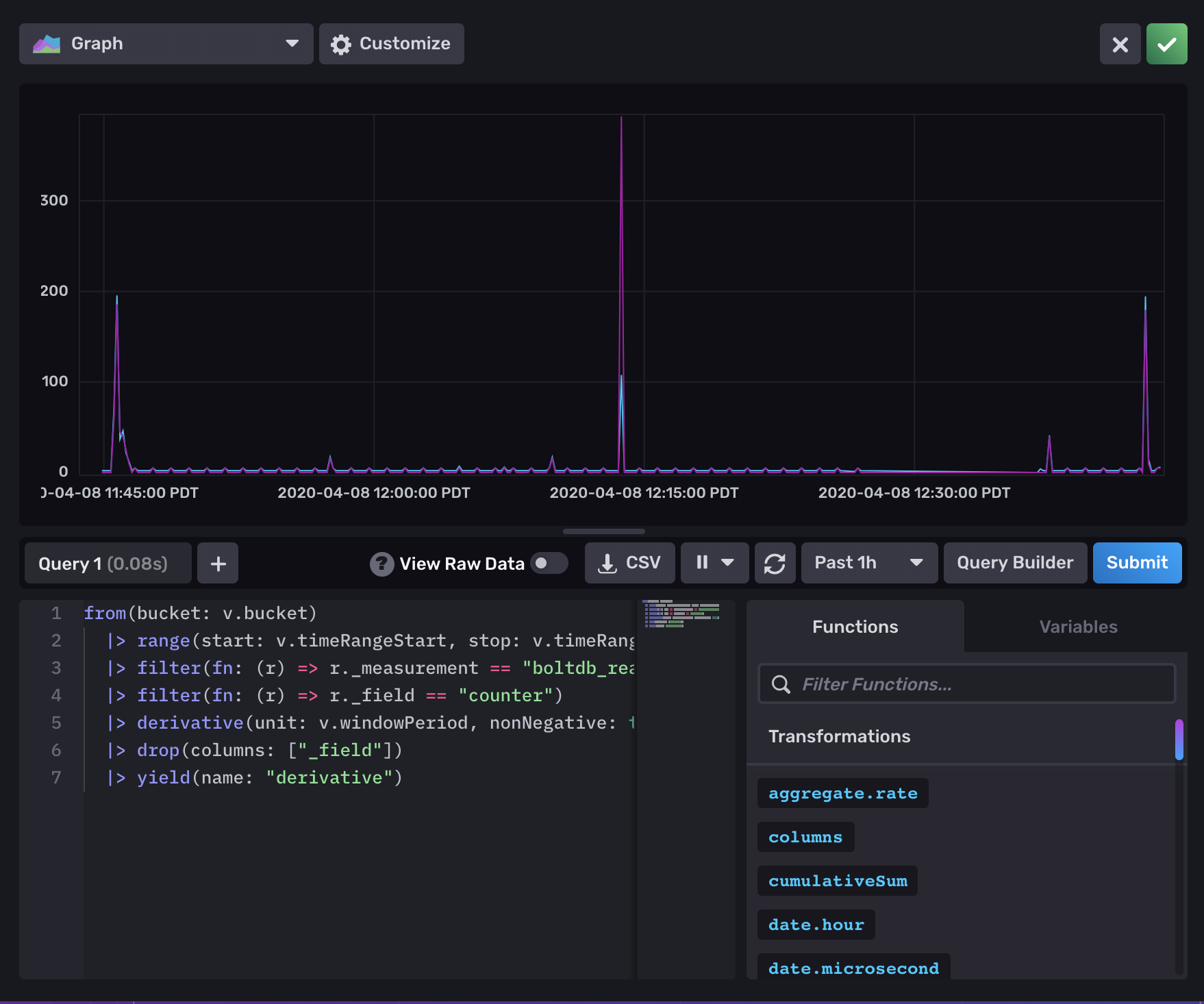Save the cell with the green checkmark
The width and height of the screenshot is (1204, 1004).
1166,43
